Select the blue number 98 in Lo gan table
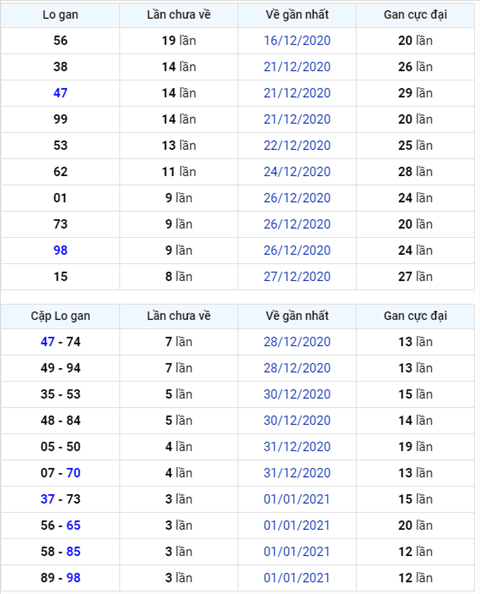Image resolution: width=480 pixels, height=594 pixels. (60, 250)
